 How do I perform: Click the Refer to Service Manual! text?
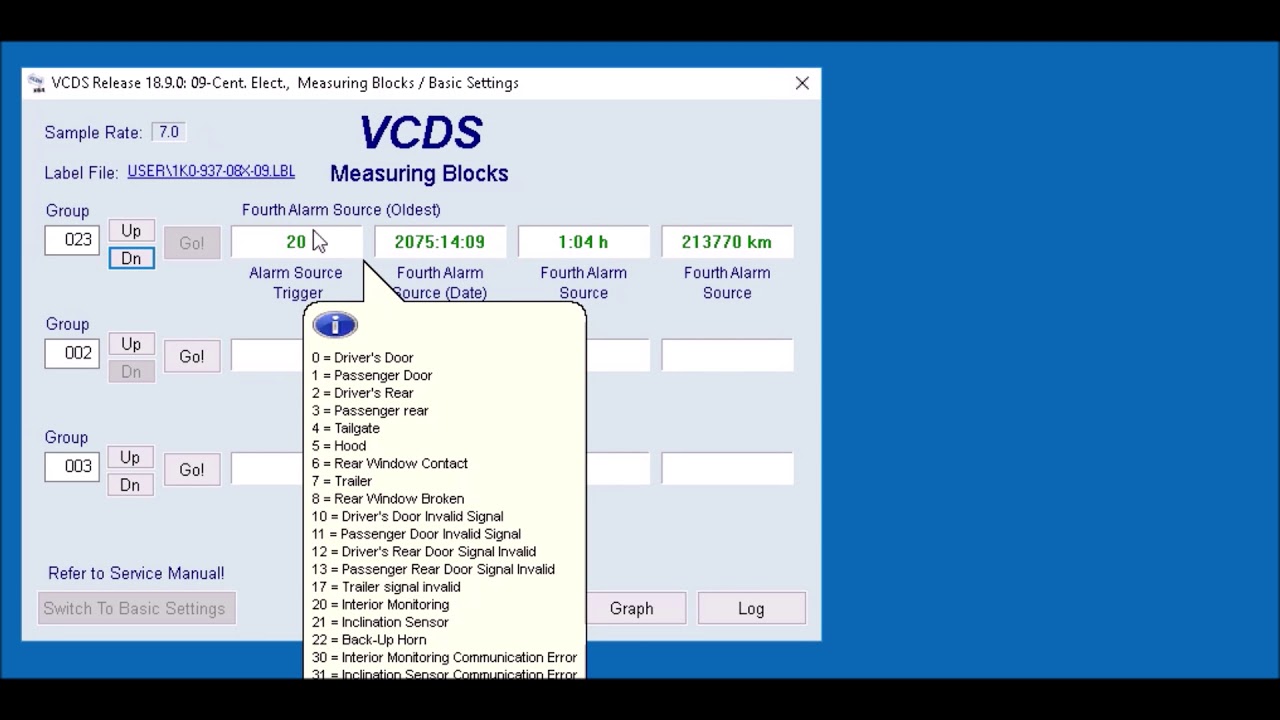[x=136, y=573]
